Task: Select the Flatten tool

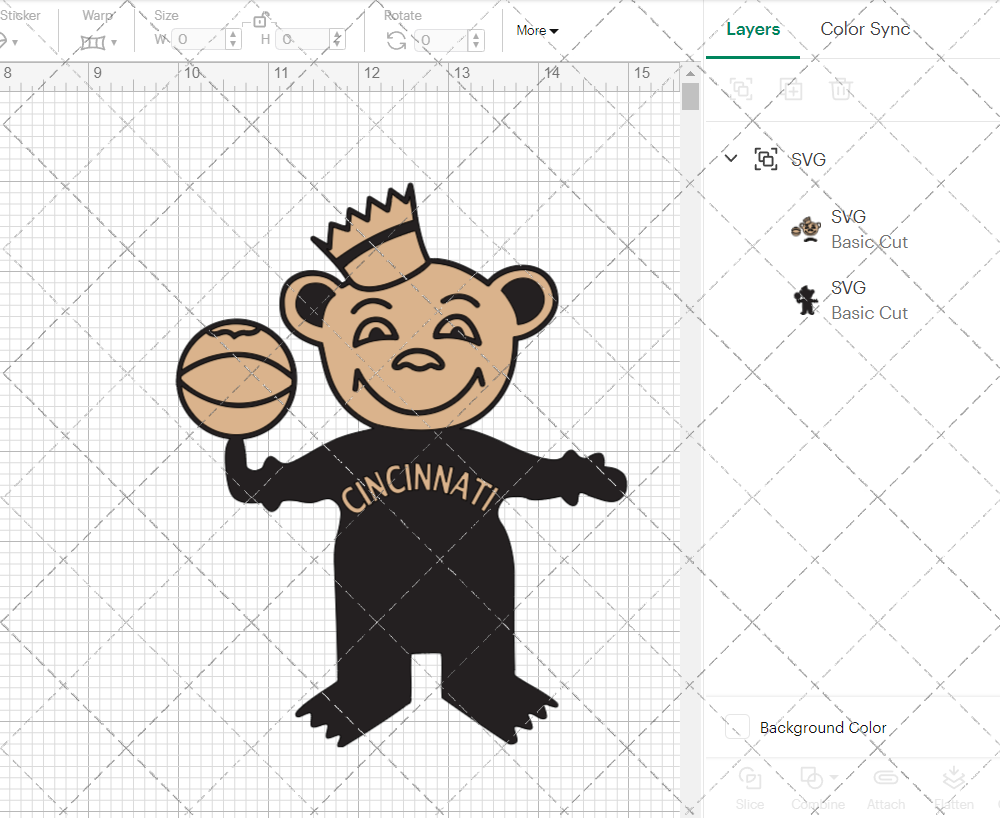Action: click(953, 787)
